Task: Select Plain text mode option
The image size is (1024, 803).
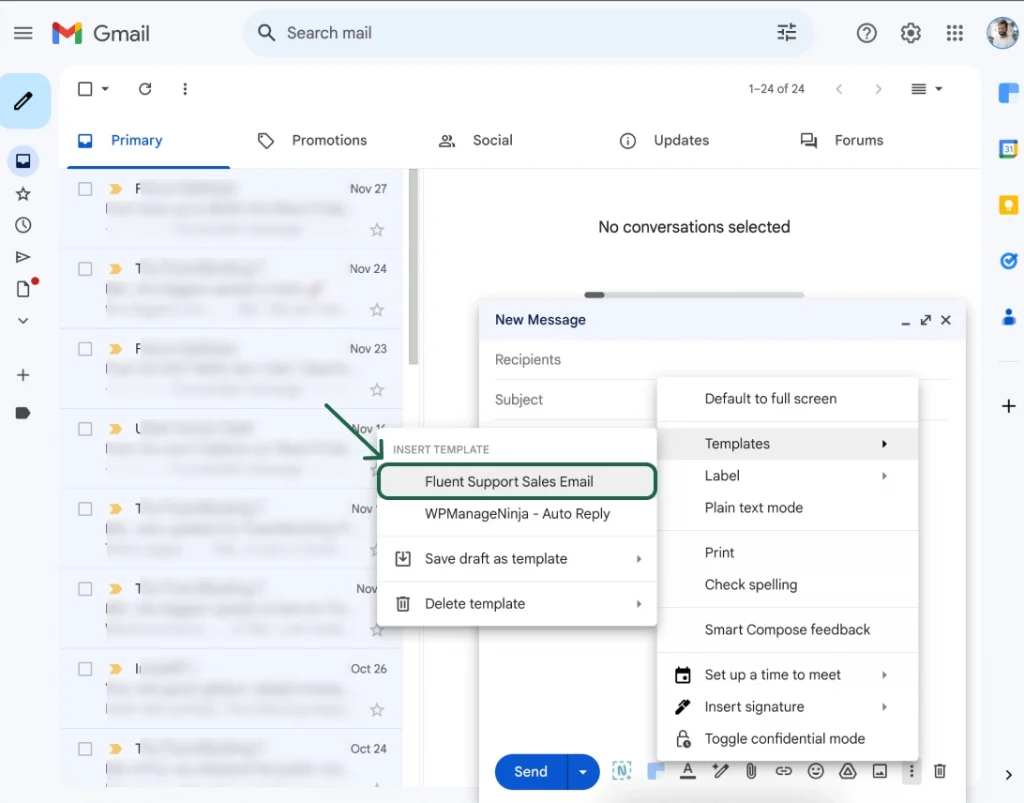Action: click(788, 508)
